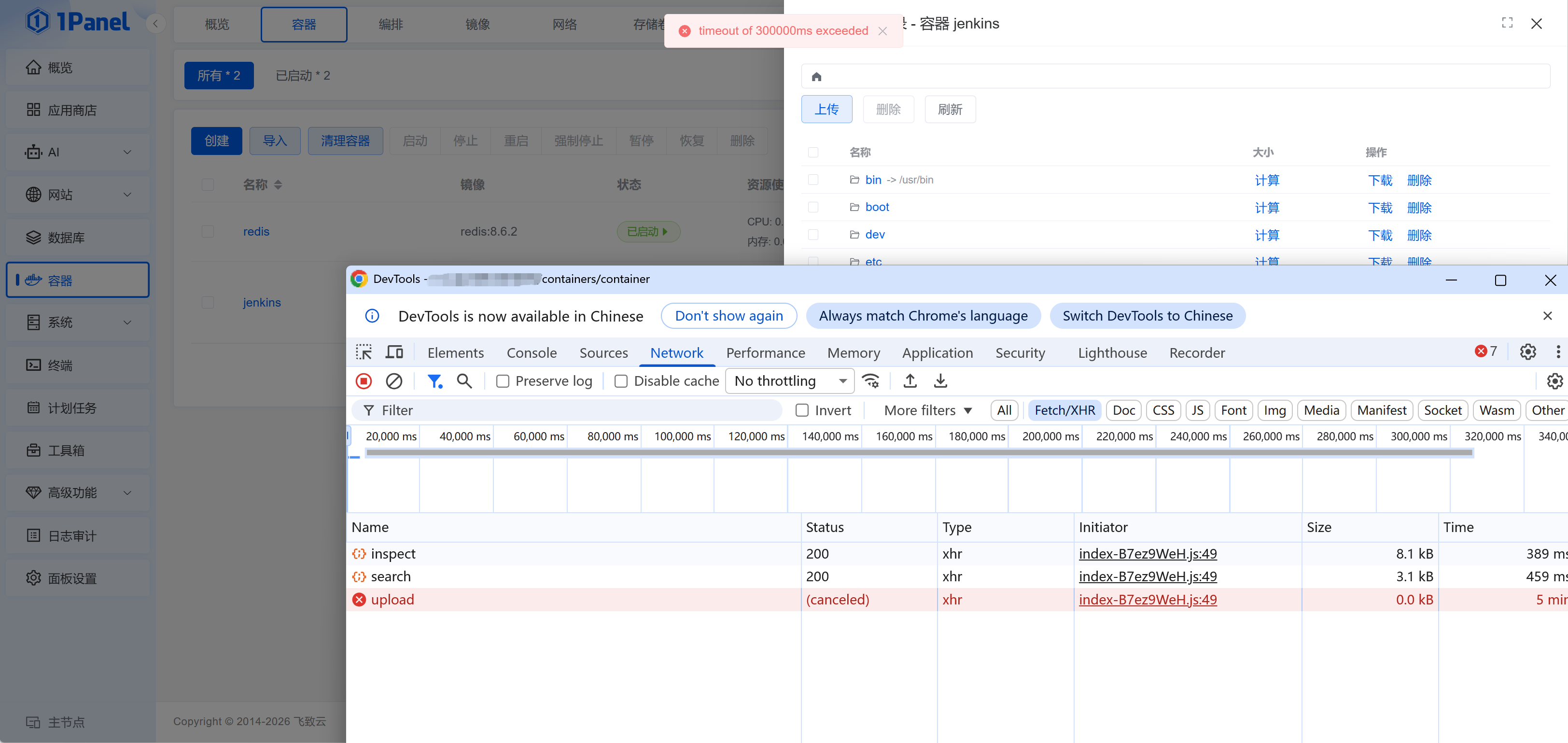Toggle device toolbar icon in DevTools
This screenshot has width=1568, height=743.
coord(394,352)
